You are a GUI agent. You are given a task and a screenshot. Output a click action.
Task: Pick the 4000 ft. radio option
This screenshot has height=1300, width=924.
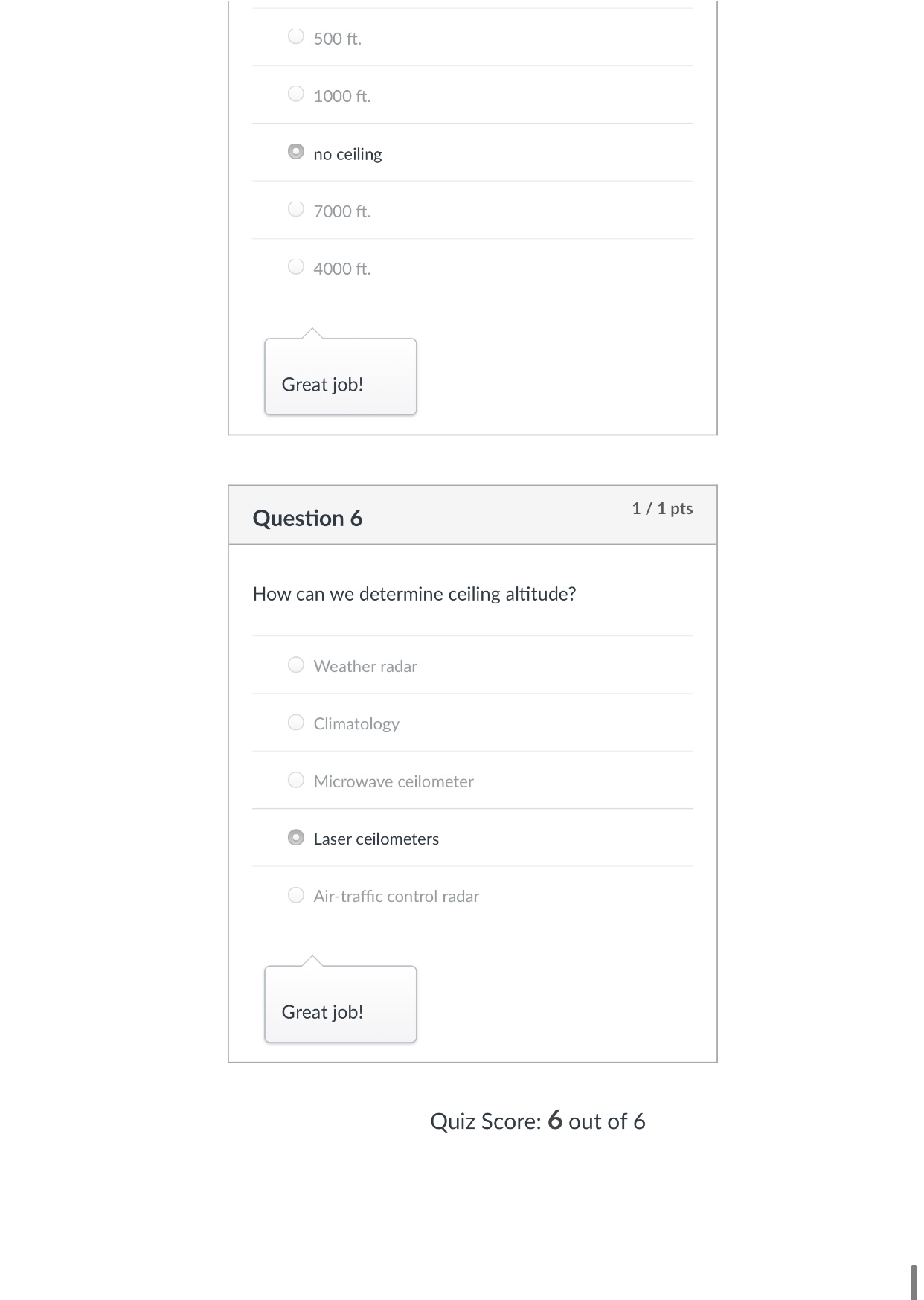click(296, 266)
